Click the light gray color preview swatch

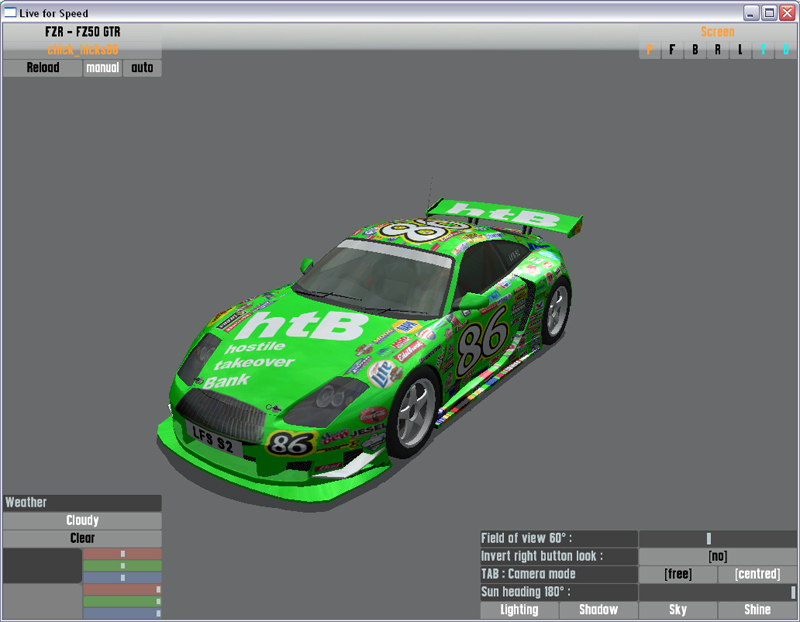[42, 602]
